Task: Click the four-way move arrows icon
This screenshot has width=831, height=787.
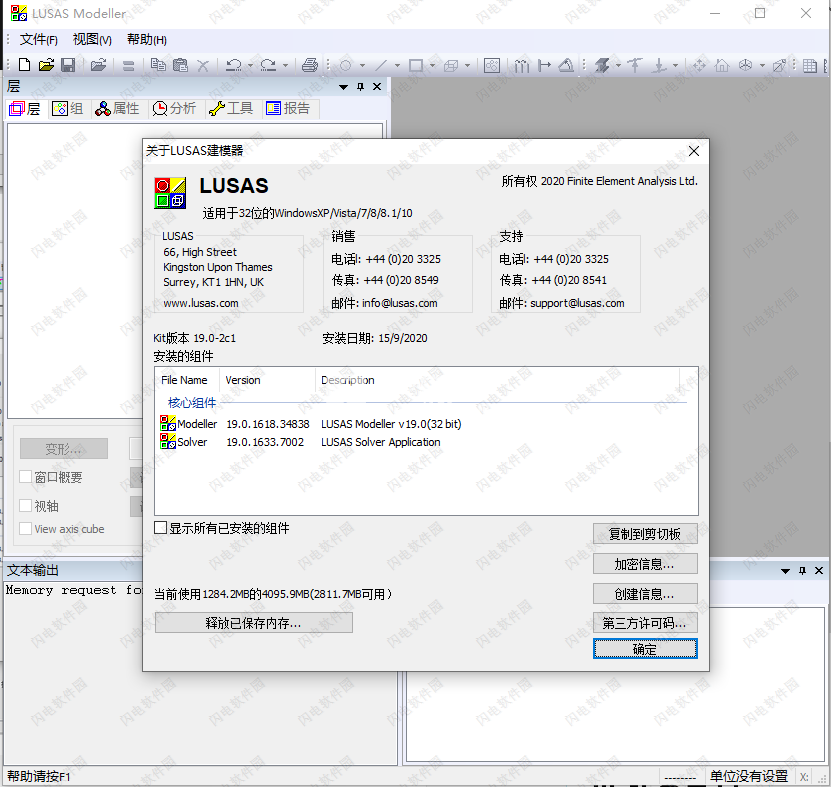Action: (699, 65)
